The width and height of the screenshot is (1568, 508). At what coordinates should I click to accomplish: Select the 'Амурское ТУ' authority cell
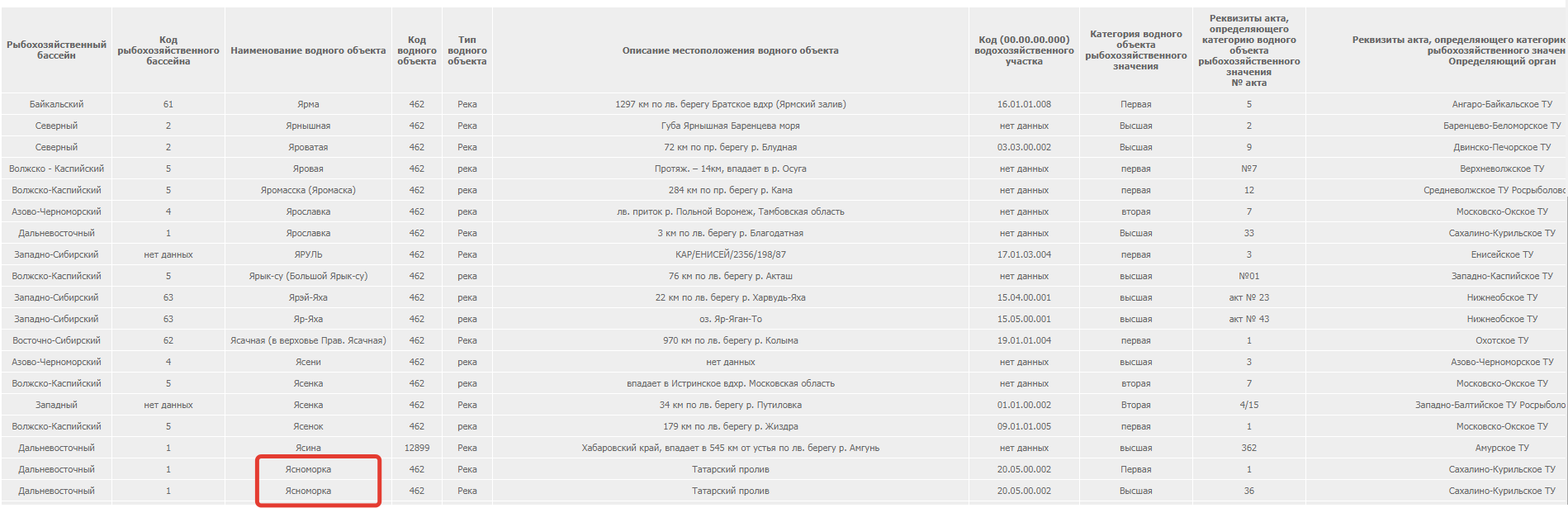(x=1501, y=448)
